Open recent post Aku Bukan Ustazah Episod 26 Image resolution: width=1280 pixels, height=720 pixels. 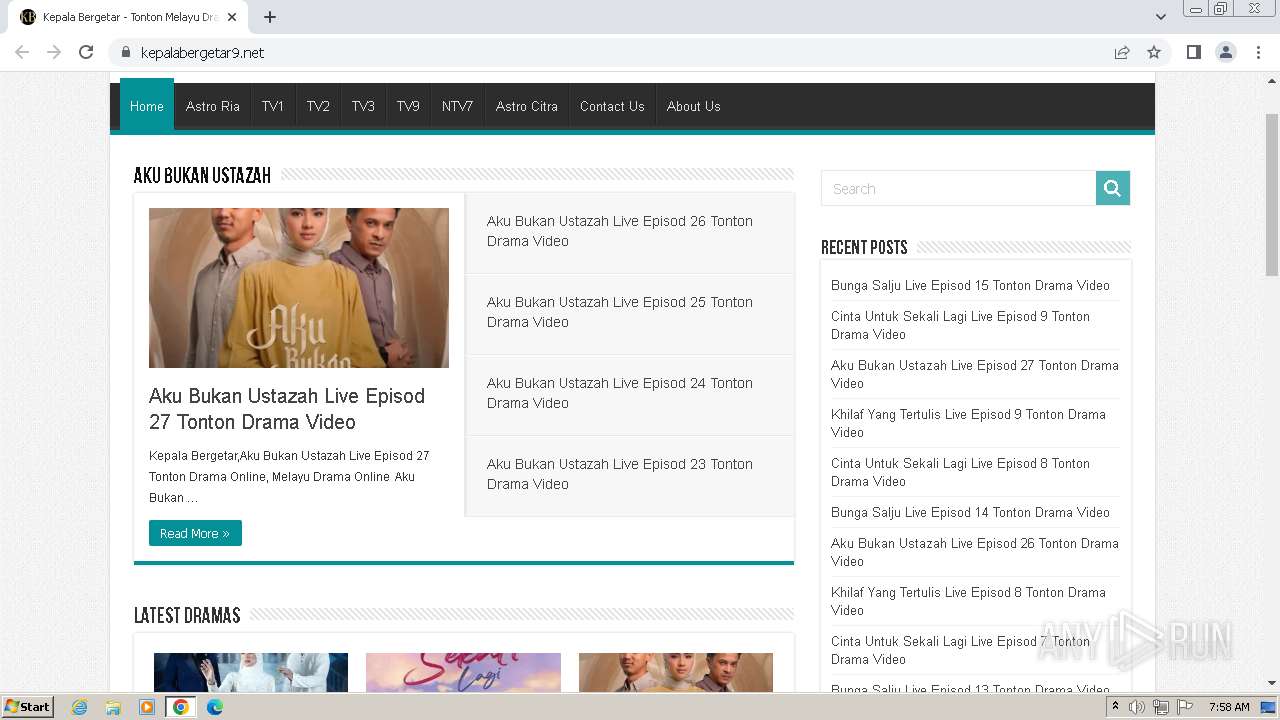pos(975,552)
